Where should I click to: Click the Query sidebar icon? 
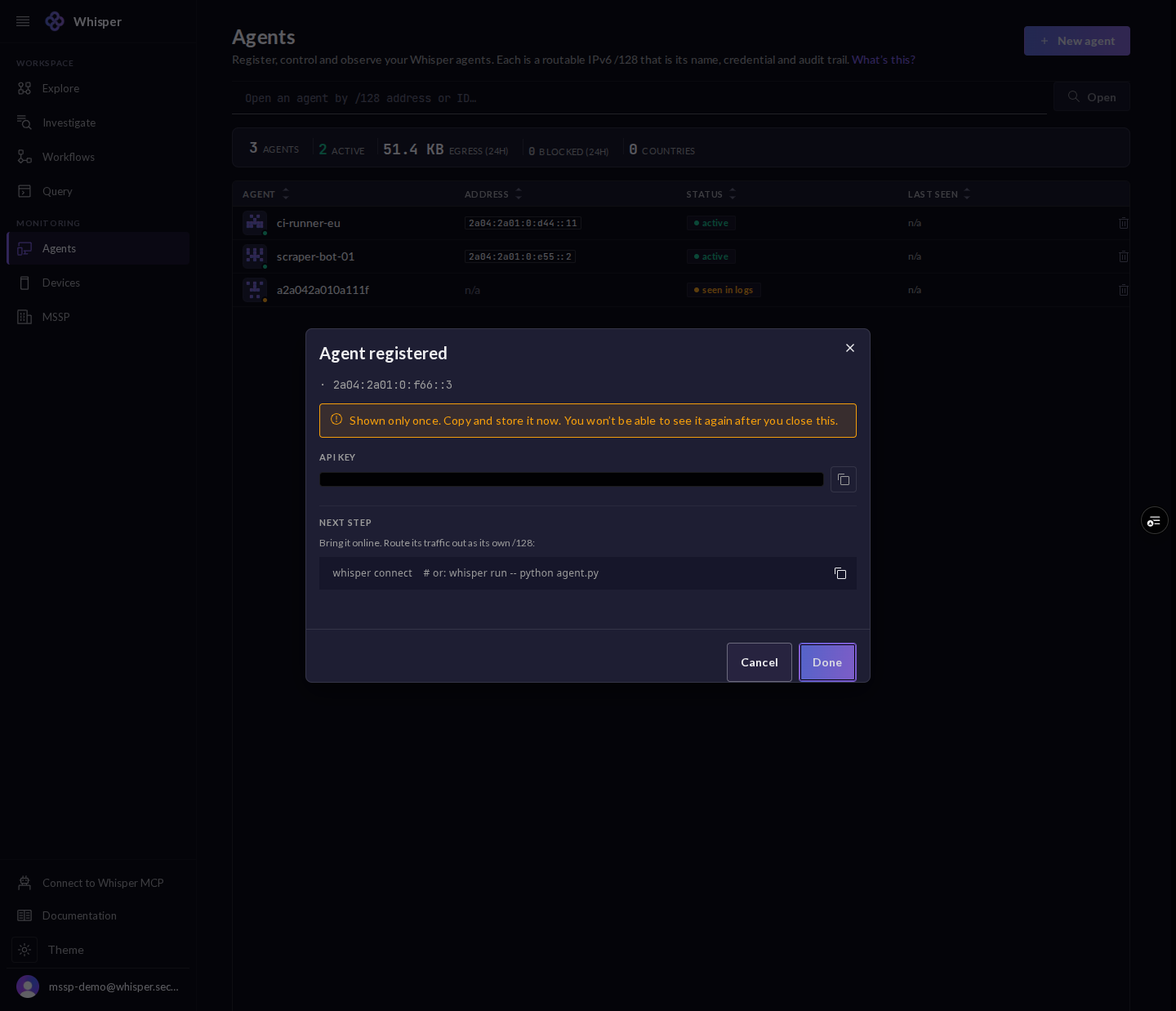point(24,191)
